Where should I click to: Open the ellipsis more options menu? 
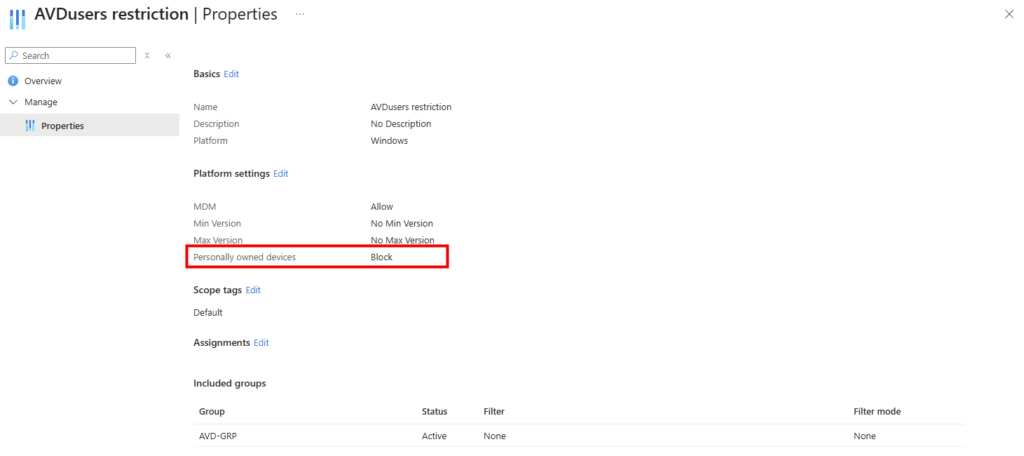pos(300,15)
